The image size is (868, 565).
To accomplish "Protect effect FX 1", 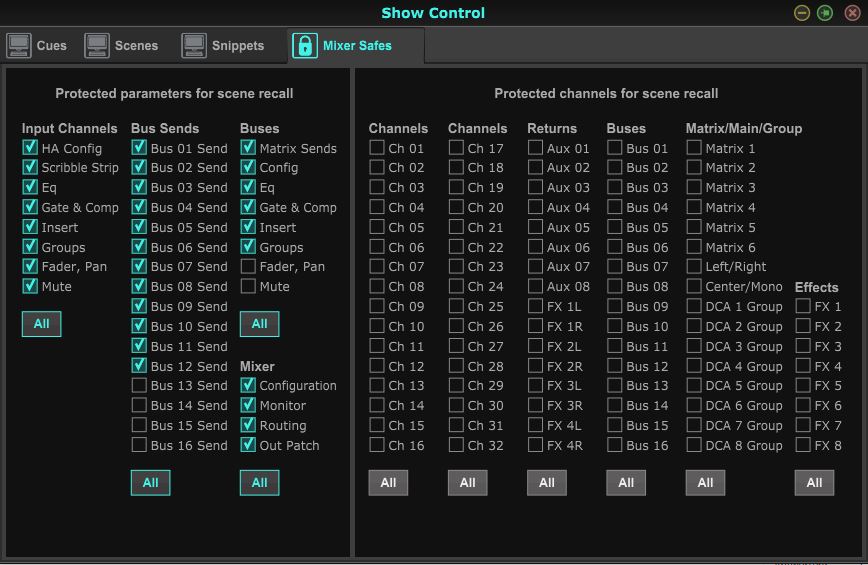I will [803, 306].
